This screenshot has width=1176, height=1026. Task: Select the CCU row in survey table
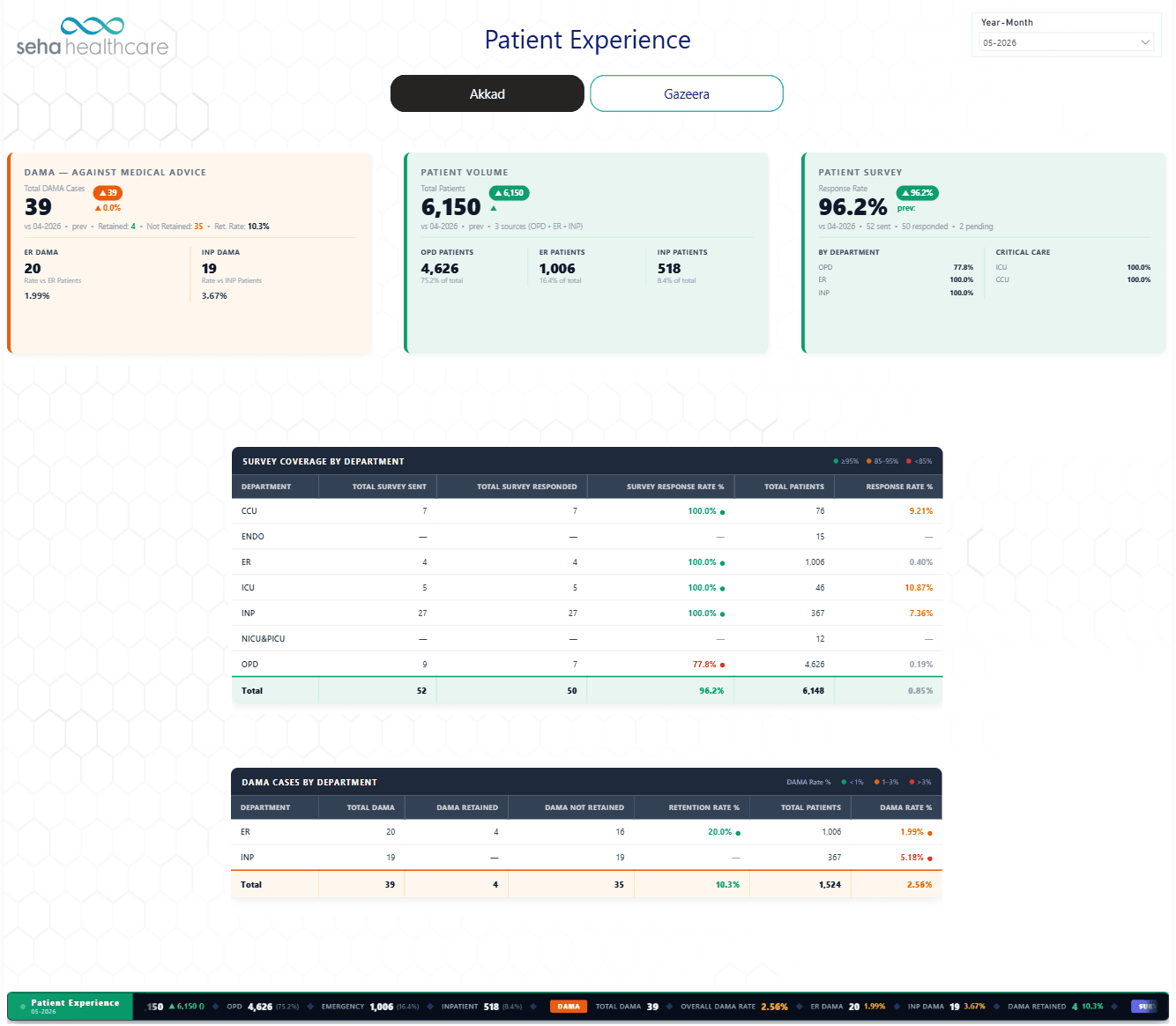[x=587, y=511]
